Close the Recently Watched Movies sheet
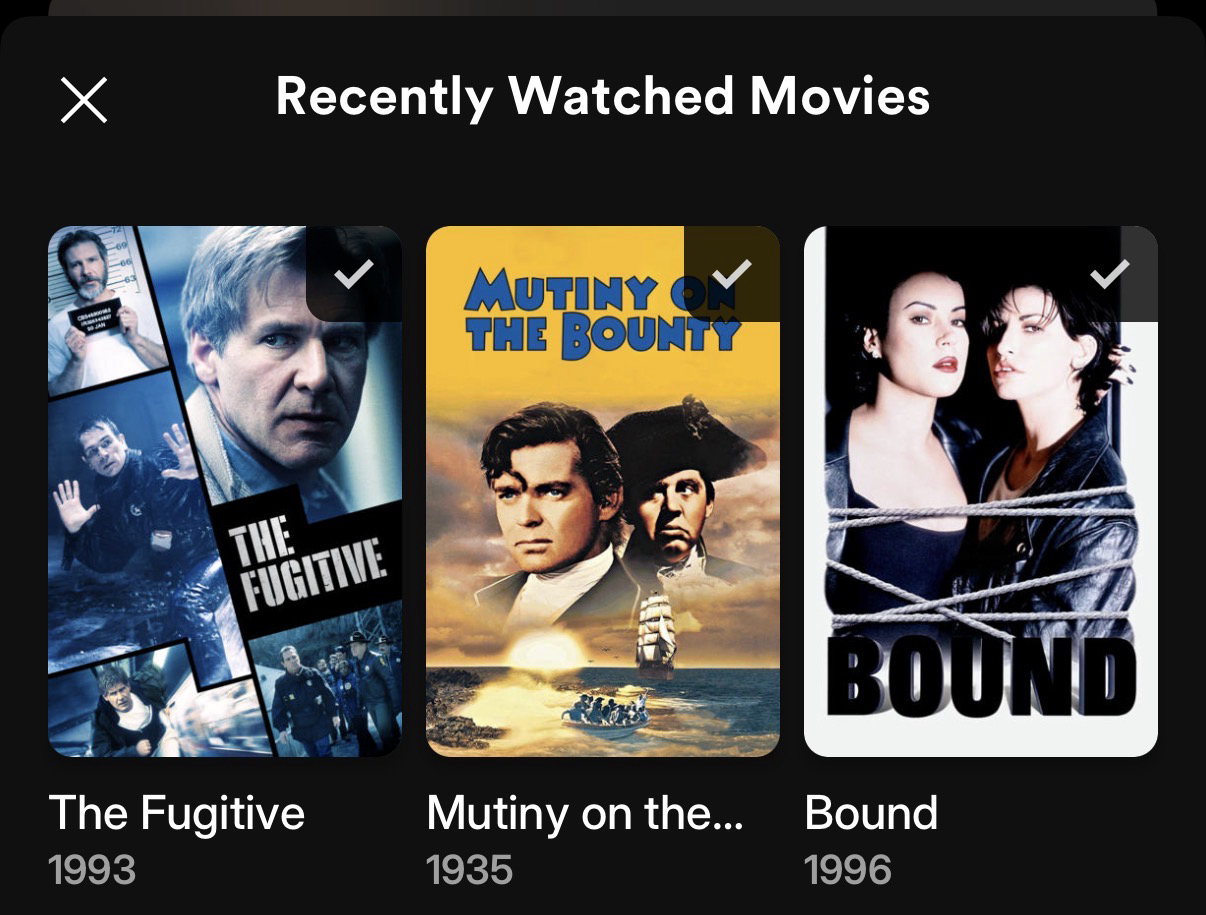The height and width of the screenshot is (915, 1206). point(84,100)
